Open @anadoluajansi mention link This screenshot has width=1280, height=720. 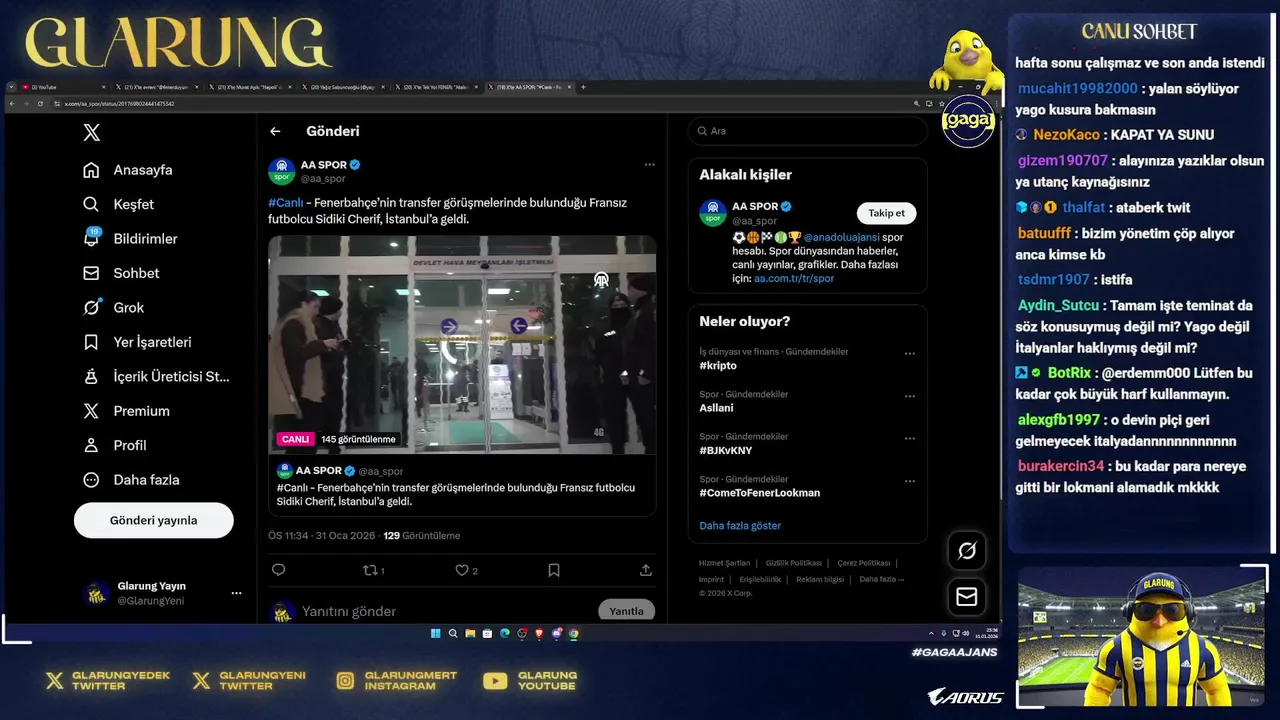pyautogui.click(x=842, y=237)
